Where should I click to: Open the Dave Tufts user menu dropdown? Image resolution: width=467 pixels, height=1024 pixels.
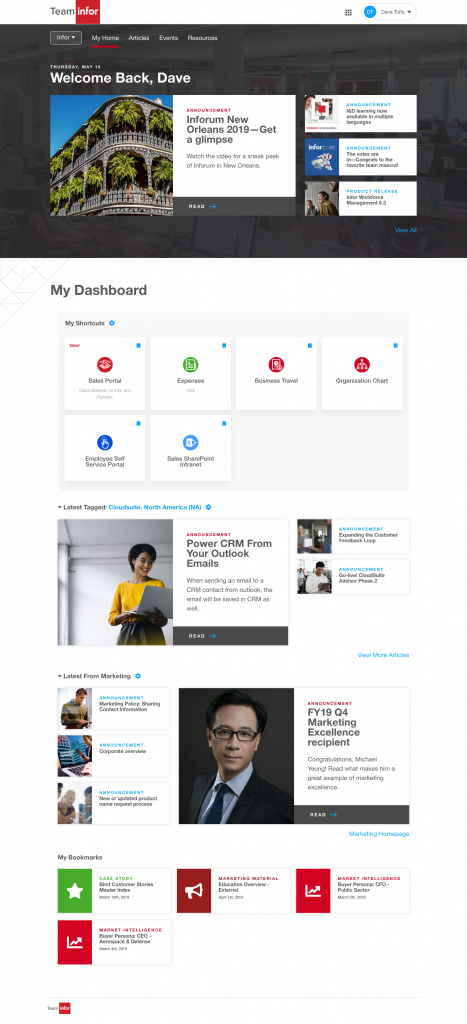pyautogui.click(x=390, y=12)
